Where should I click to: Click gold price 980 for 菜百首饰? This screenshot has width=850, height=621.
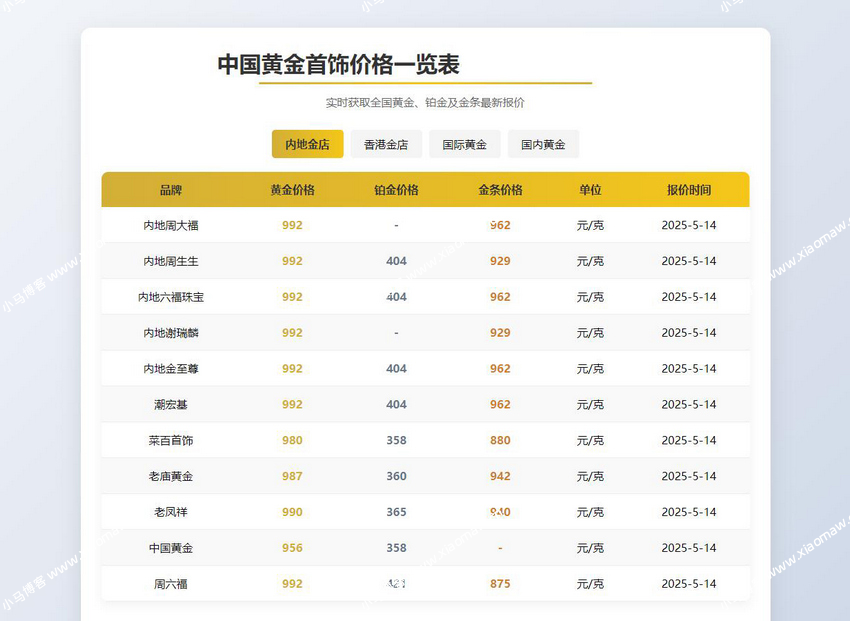point(292,441)
